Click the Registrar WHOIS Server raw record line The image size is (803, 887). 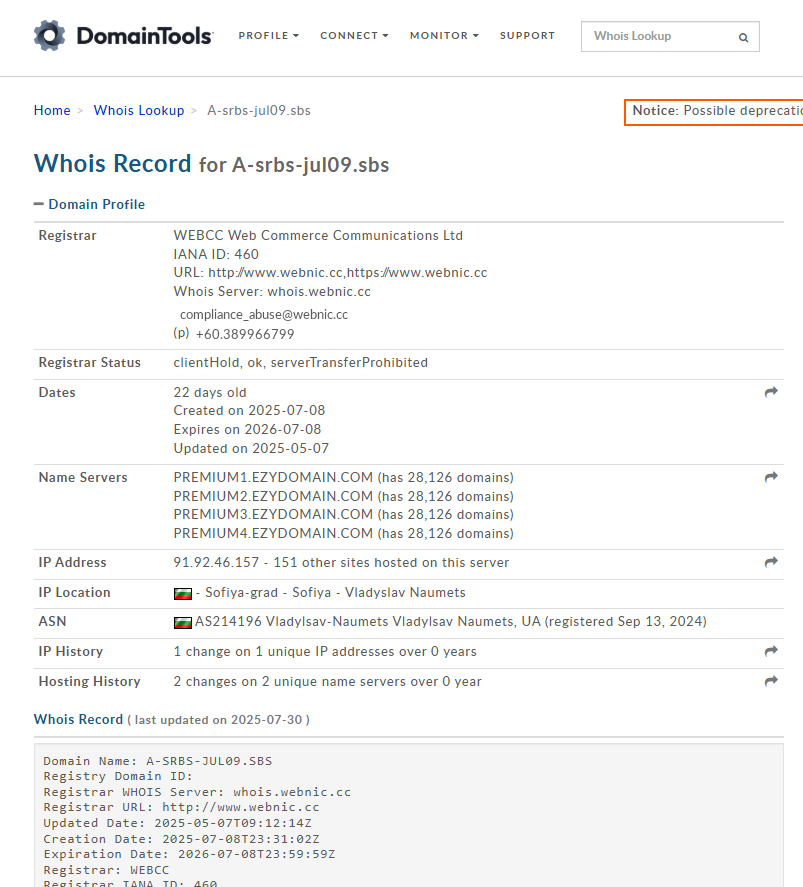pos(197,792)
